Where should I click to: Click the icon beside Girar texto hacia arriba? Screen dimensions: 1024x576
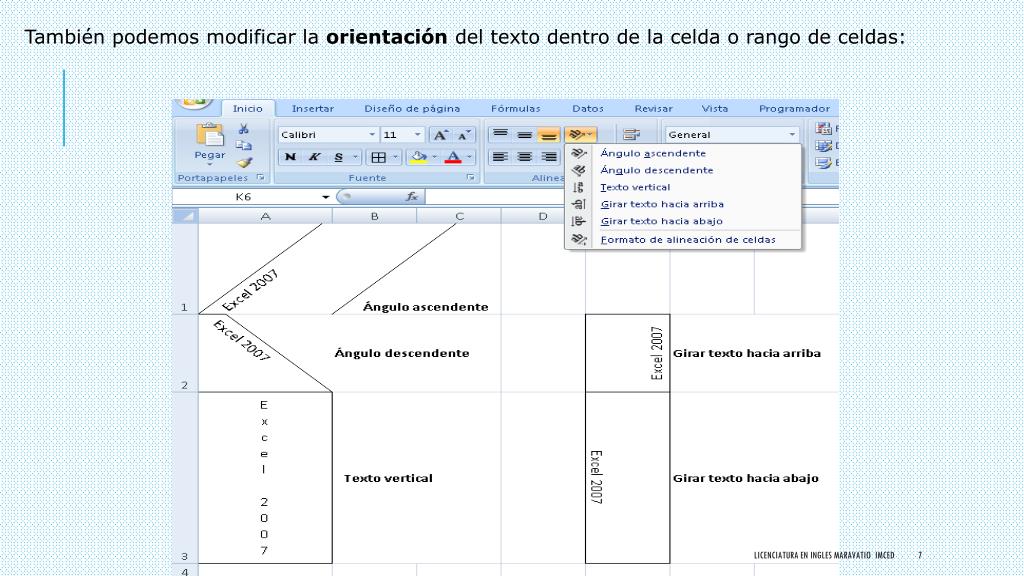click(x=578, y=204)
